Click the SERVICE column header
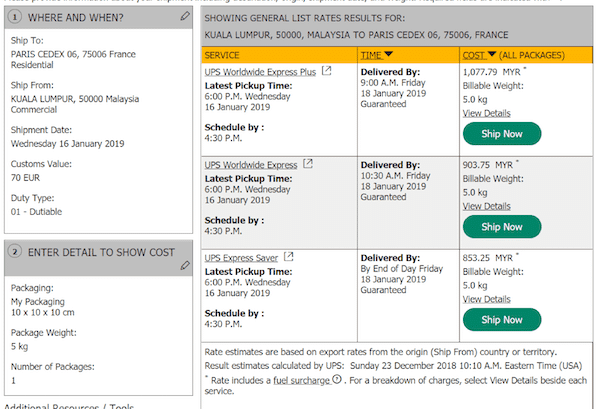The width and height of the screenshot is (600, 409). click(222, 55)
